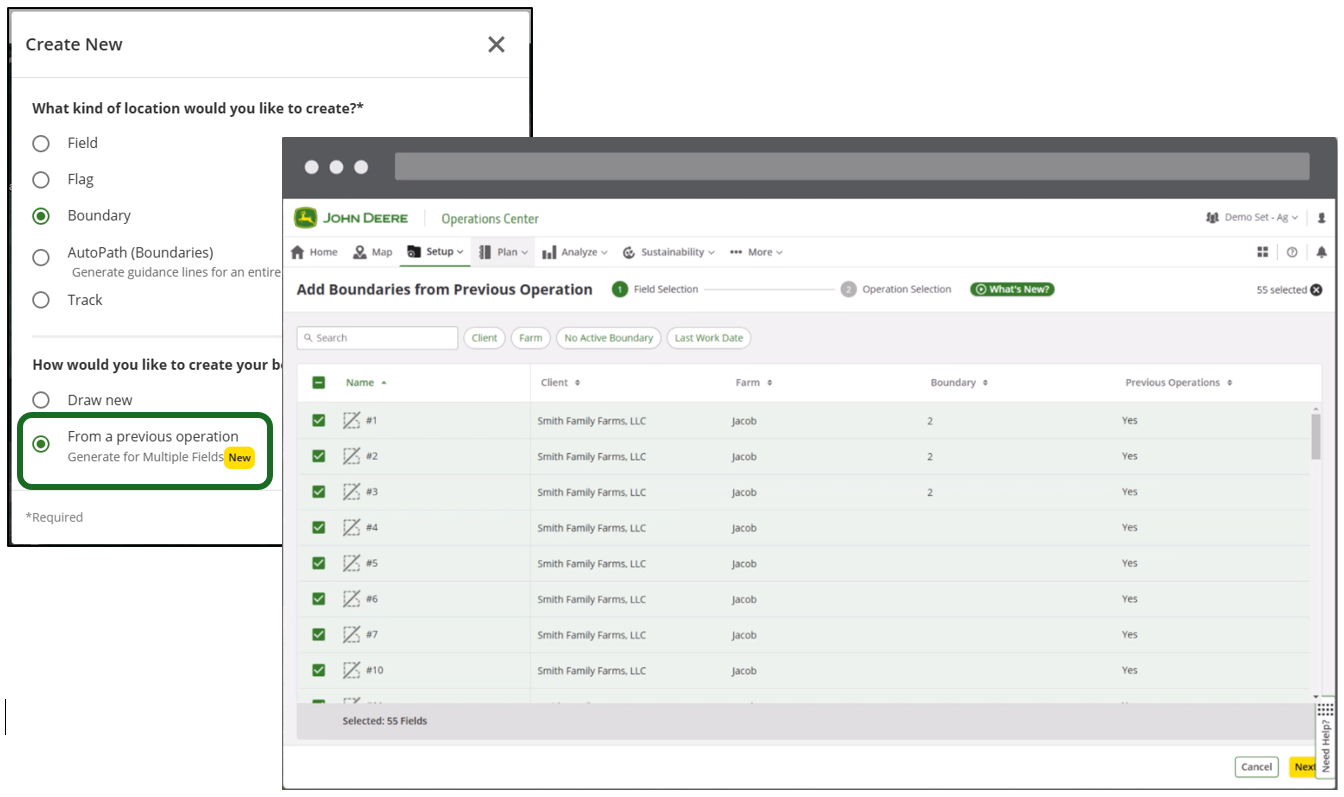Uncheck the checkbox for field #1
Viewport: 1344px width, 797px height.
click(x=319, y=420)
